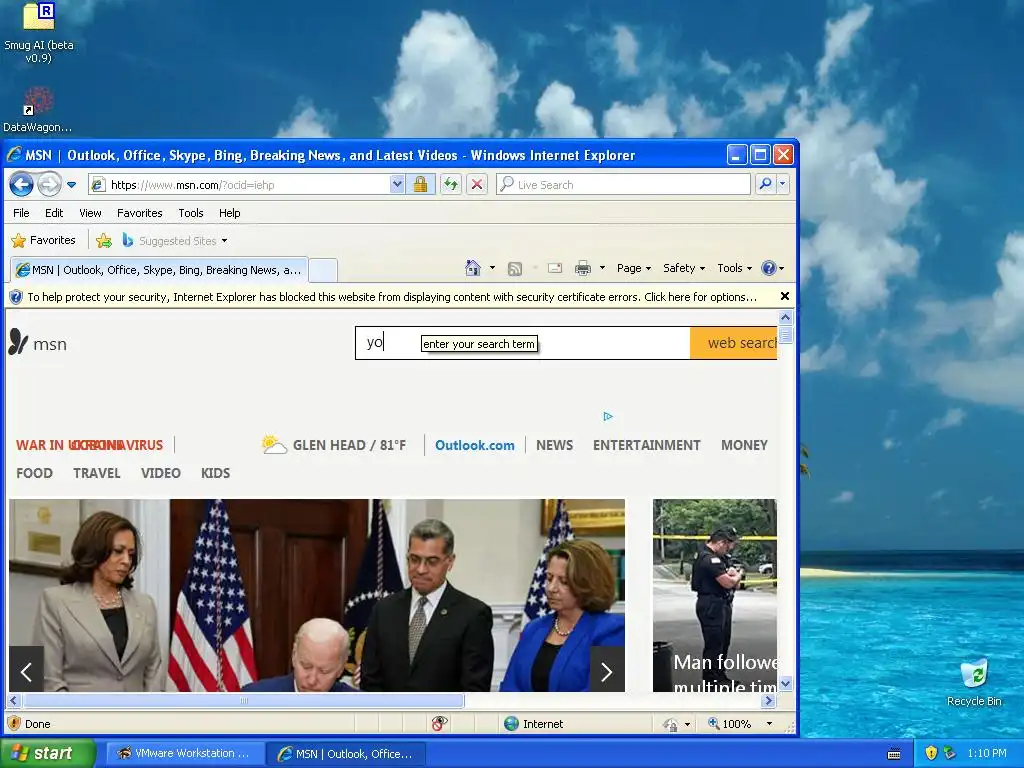Show previous slide in news carousel

pyautogui.click(x=26, y=671)
